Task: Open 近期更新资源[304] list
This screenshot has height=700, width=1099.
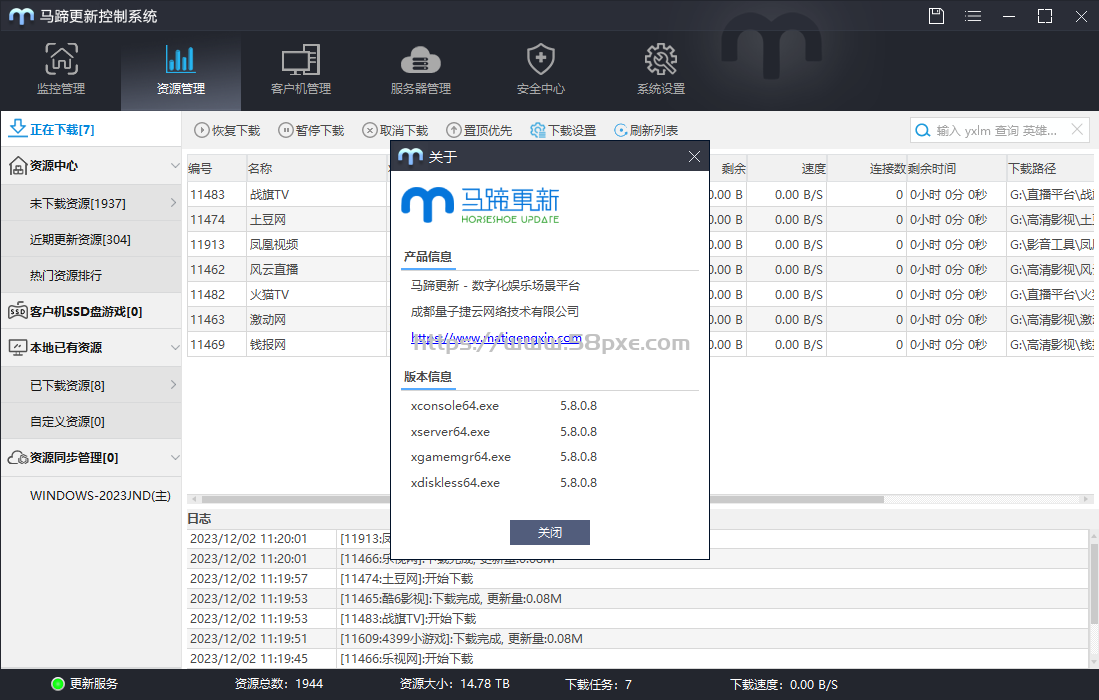Action: (91, 240)
